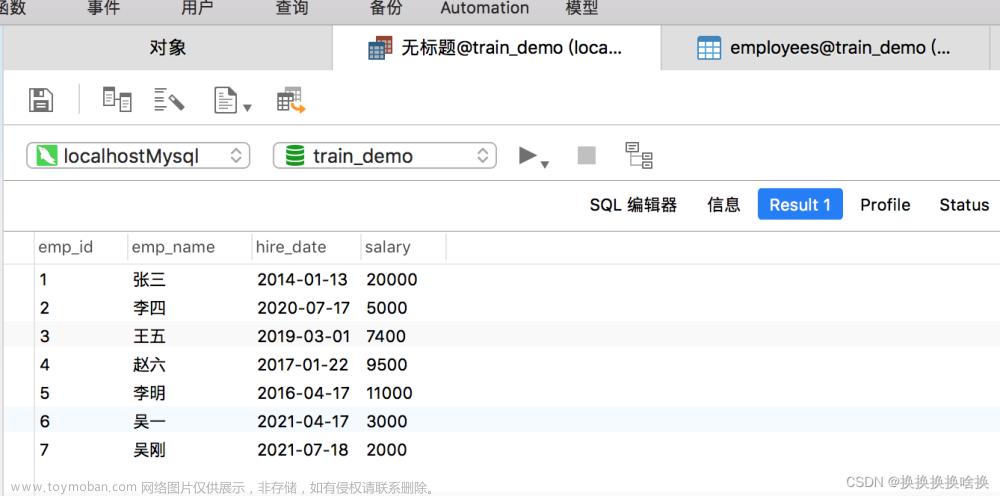Click the emp_name column header
This screenshot has height=496, width=1000.
tap(190, 247)
